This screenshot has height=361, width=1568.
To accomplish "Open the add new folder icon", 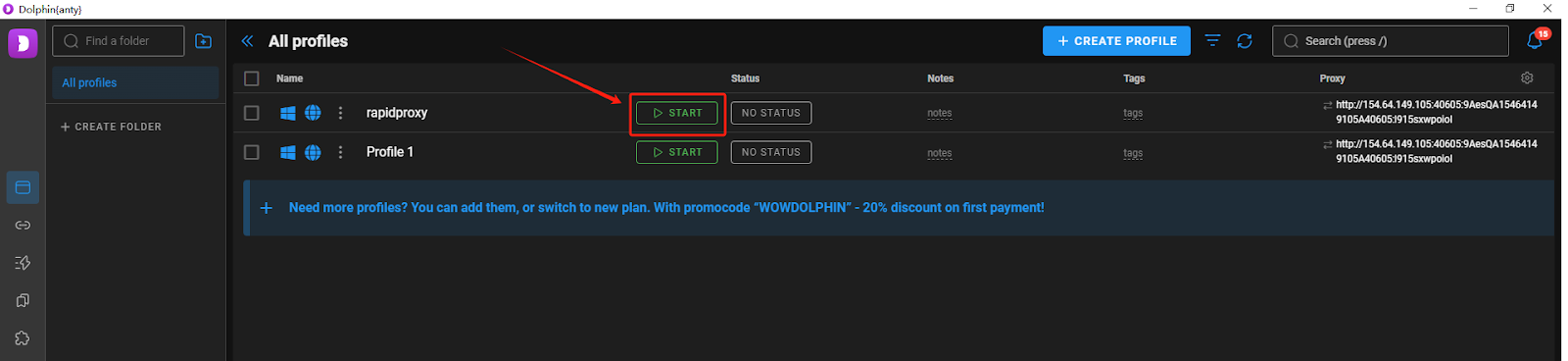I will coord(203,41).
